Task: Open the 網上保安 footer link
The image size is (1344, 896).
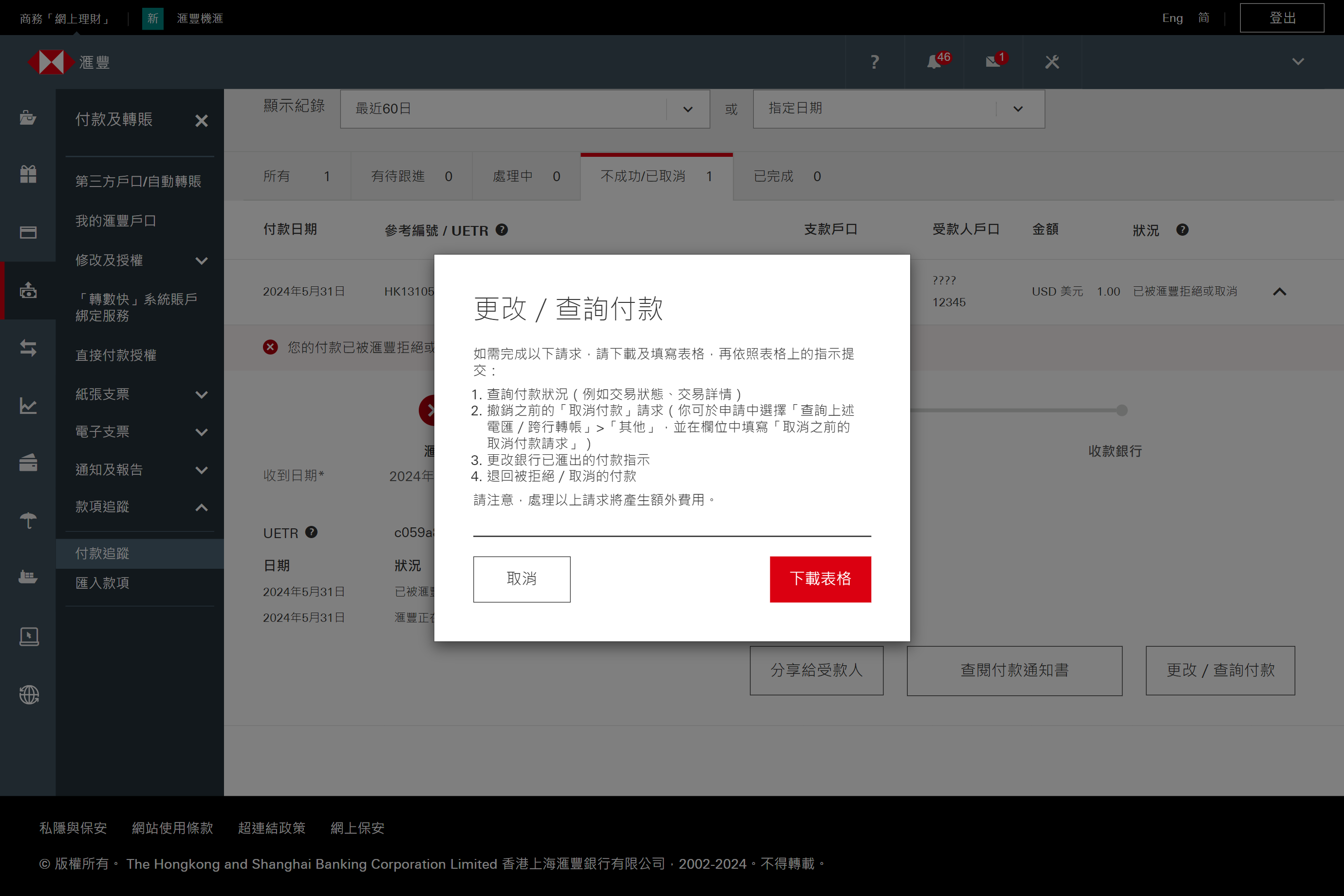Action: click(357, 828)
